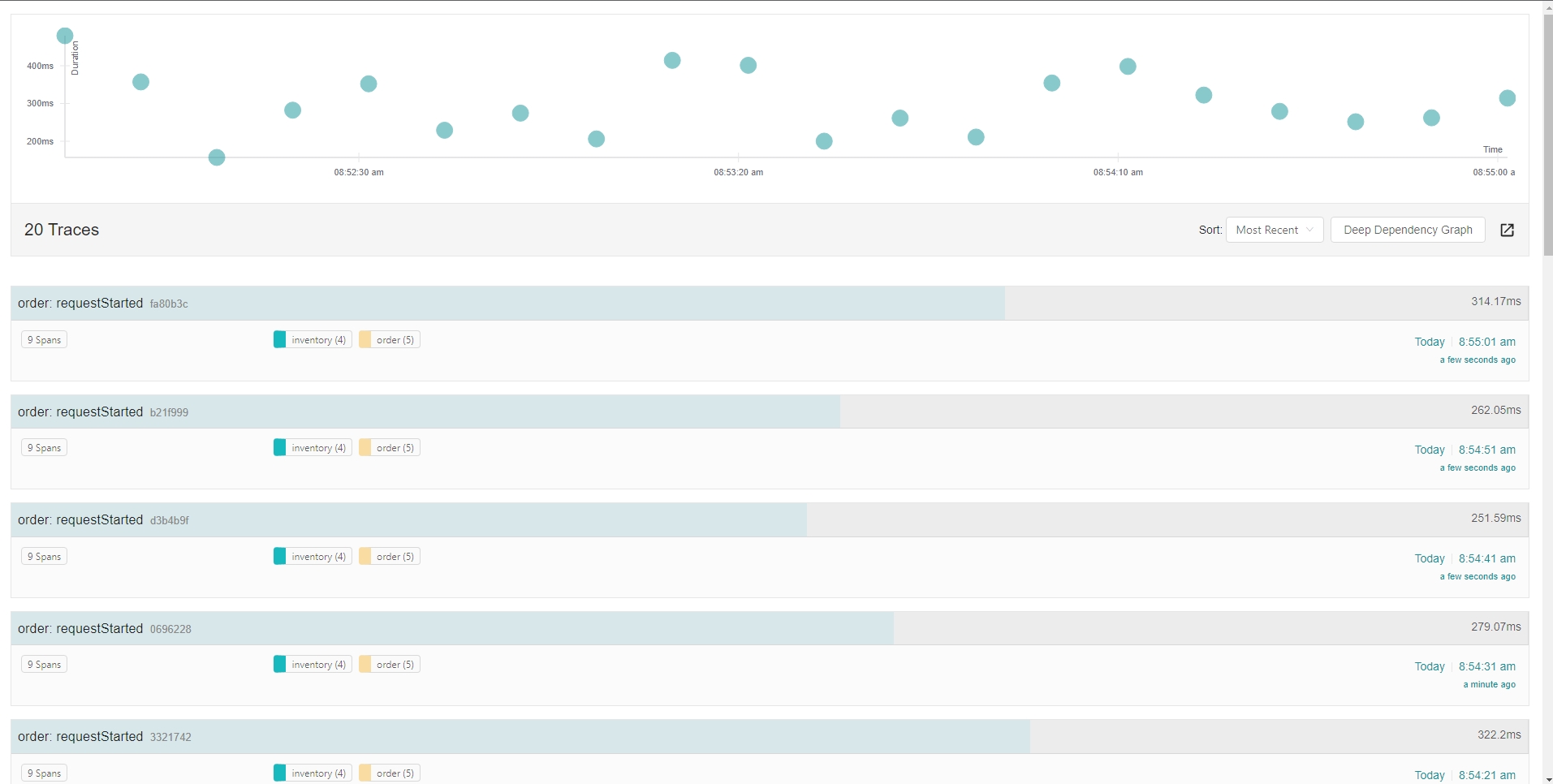The width and height of the screenshot is (1553, 784).
Task: Open trace order: requestStarted b21f999
Action: coord(103,412)
